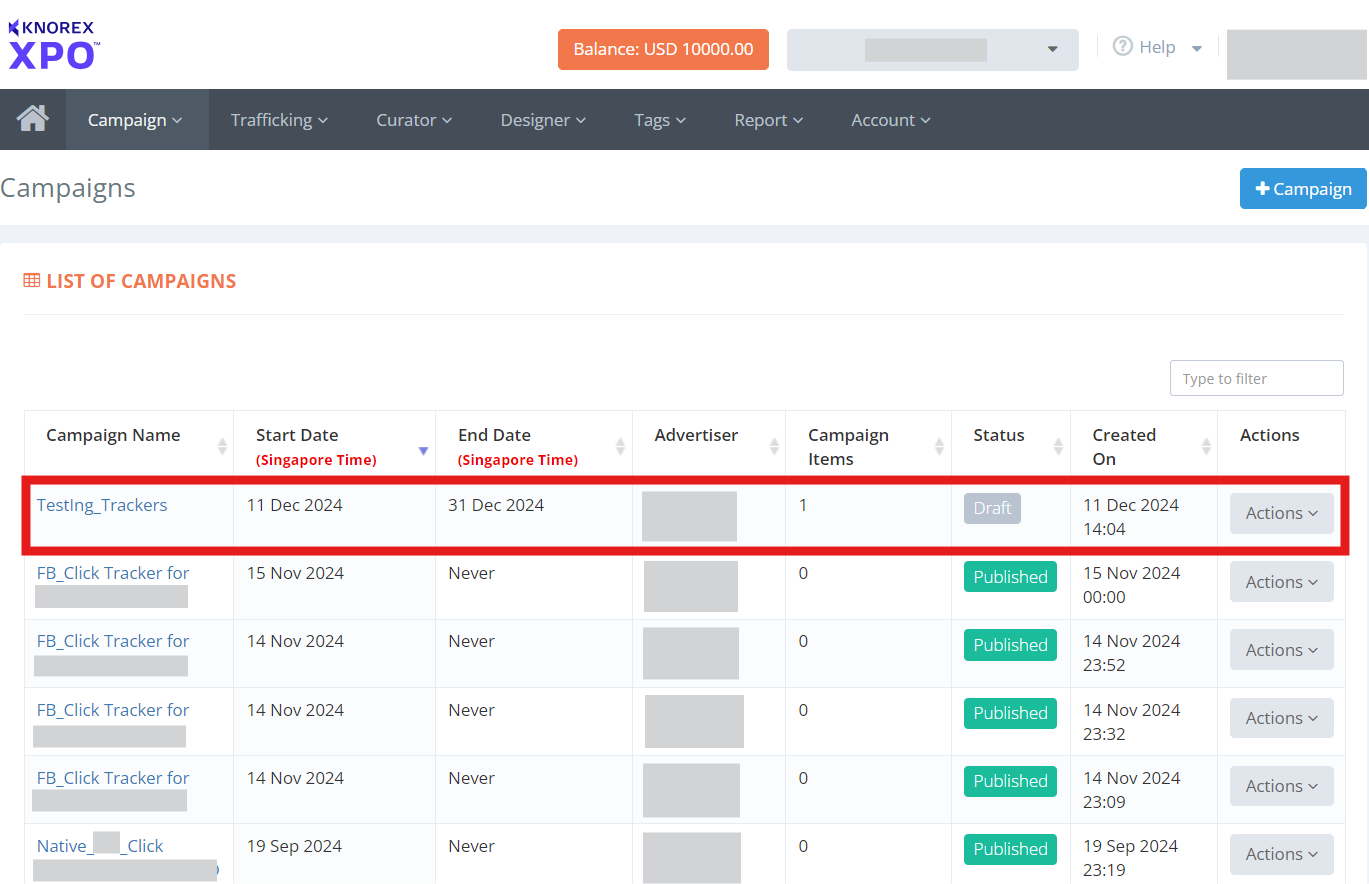Sort by Campaign Name column arrows
1369x884 pixels.
tap(222, 447)
